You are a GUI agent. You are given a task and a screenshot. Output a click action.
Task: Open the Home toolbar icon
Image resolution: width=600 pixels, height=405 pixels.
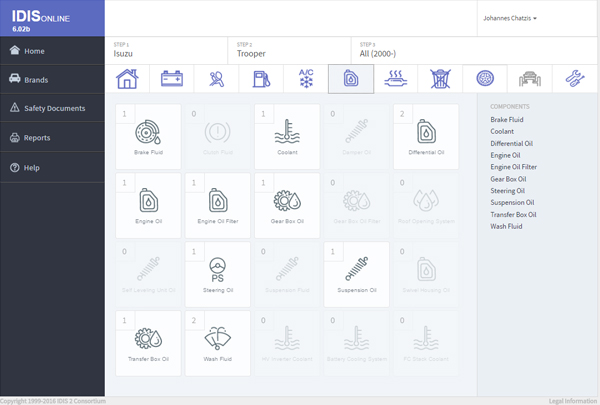point(127,79)
